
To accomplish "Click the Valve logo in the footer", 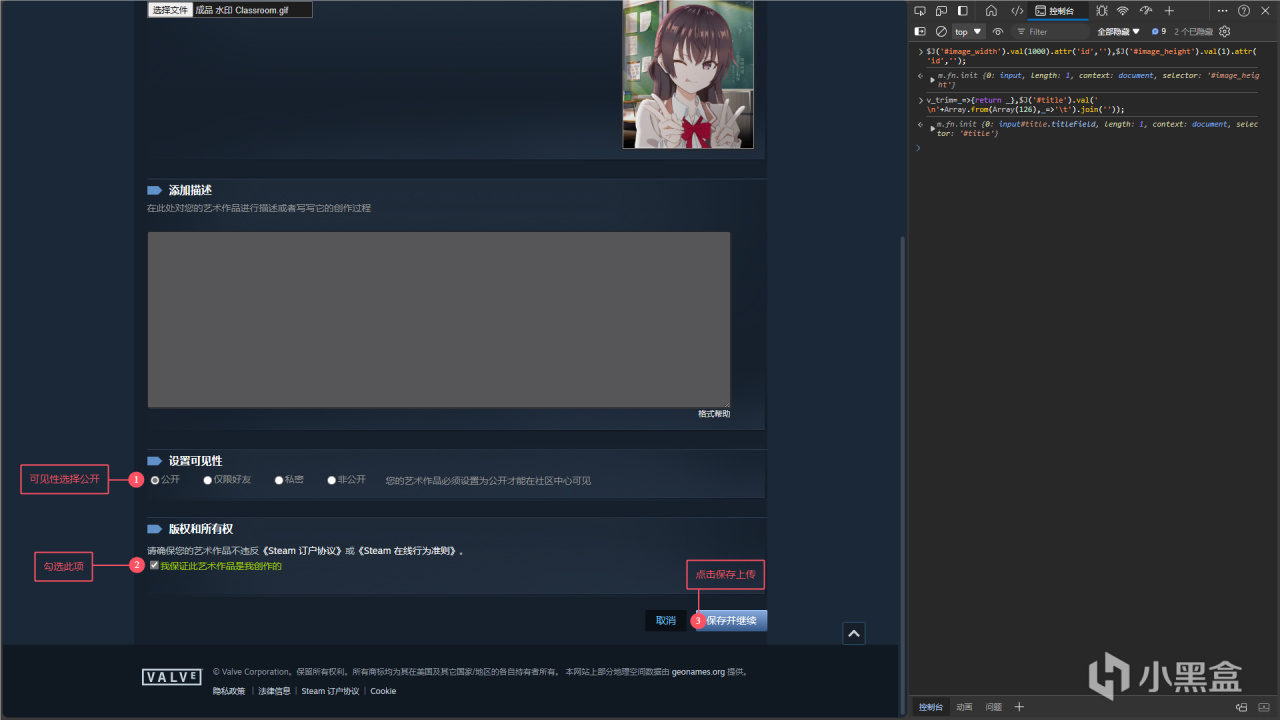I will [172, 677].
